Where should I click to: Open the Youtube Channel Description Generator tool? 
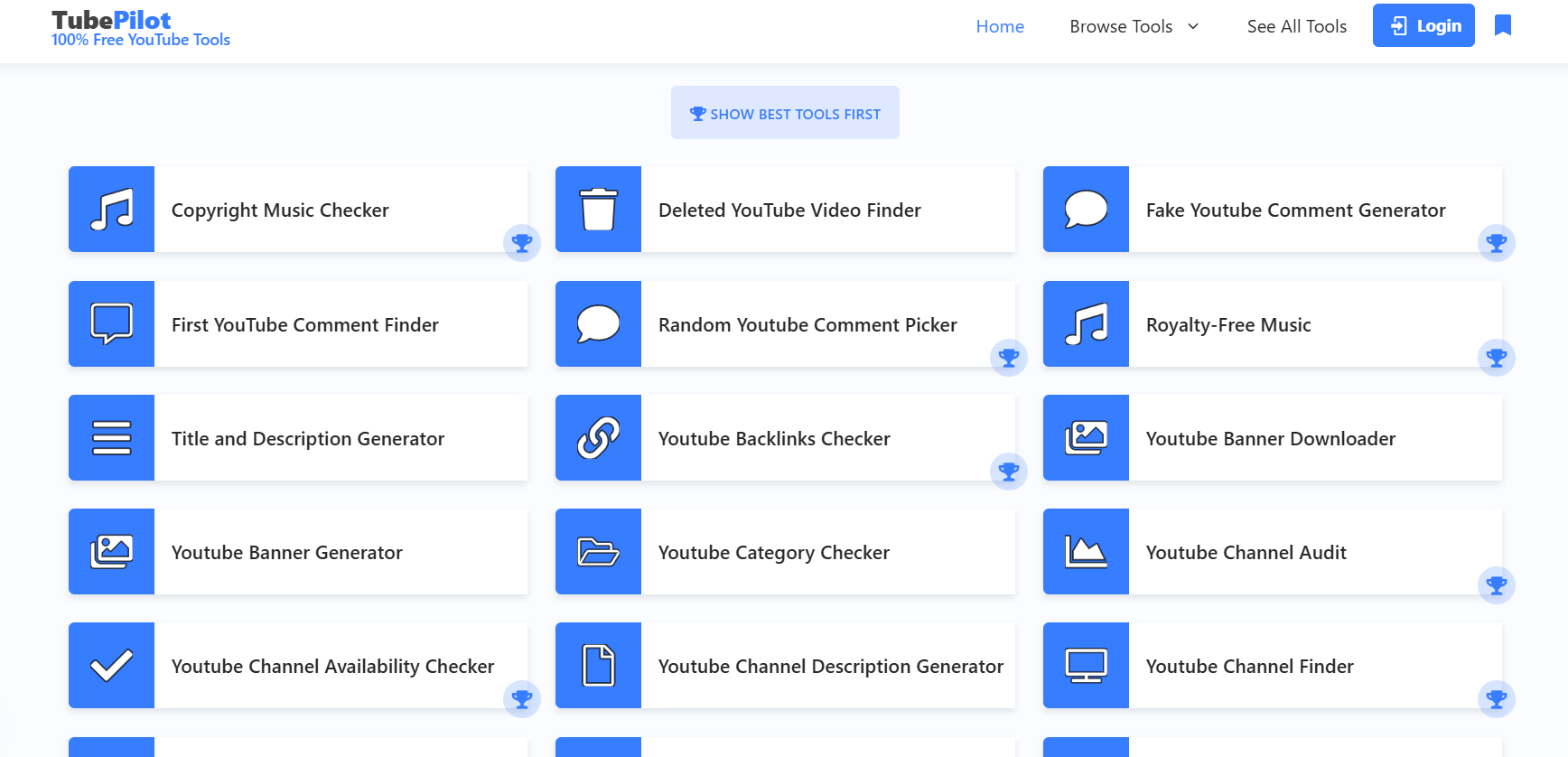pos(785,666)
